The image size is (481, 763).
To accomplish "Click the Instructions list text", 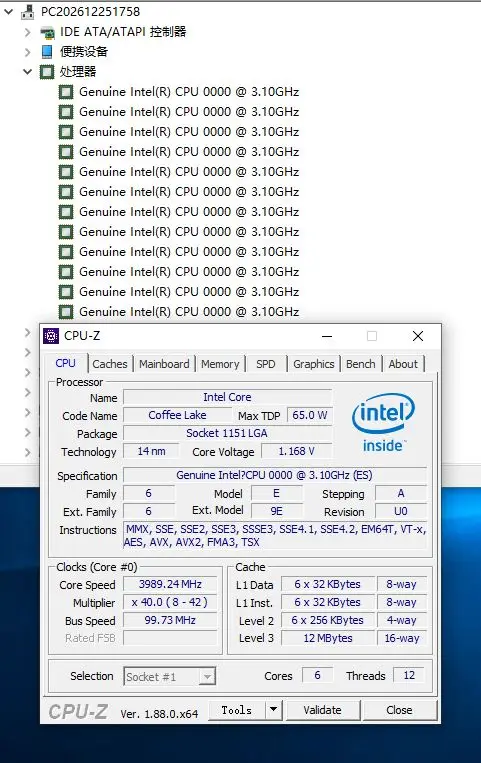I will pos(276,535).
